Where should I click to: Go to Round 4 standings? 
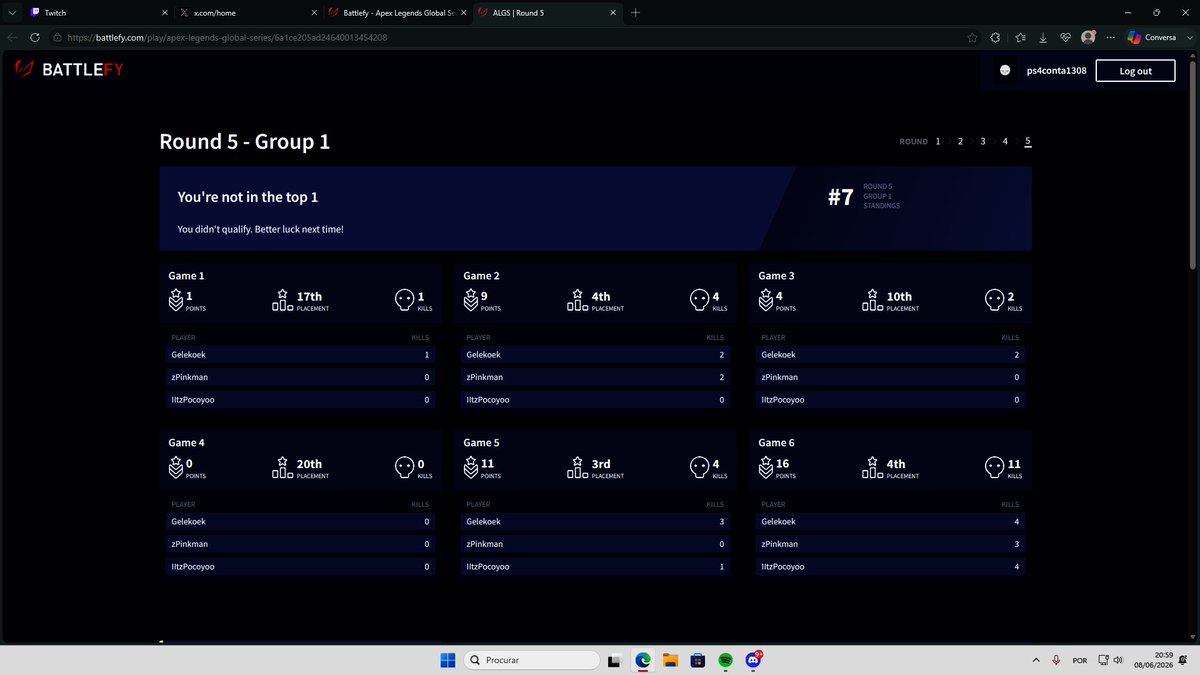tap(1005, 142)
